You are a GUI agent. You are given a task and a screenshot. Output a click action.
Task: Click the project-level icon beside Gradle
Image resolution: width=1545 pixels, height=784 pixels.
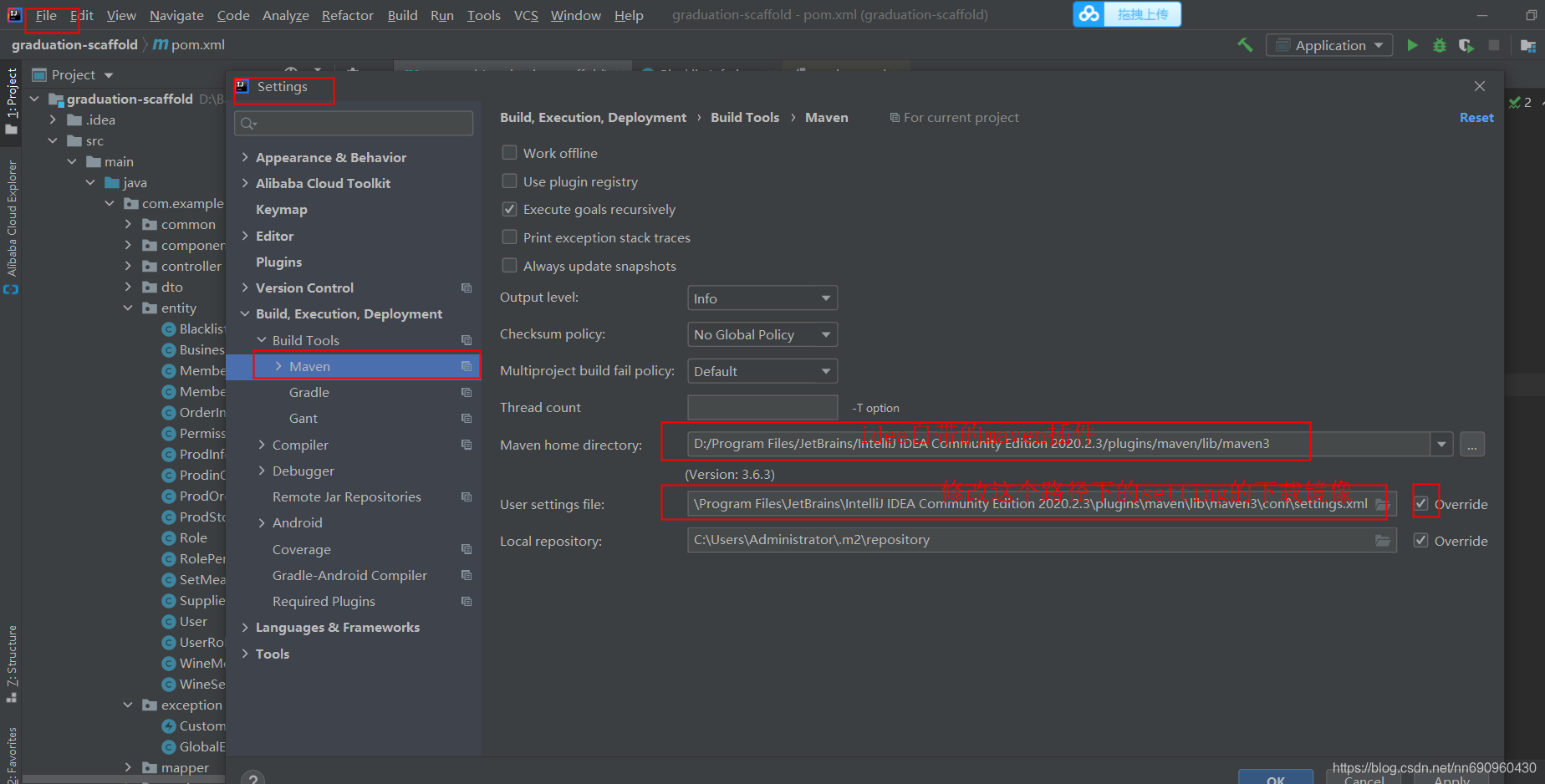coord(467,392)
